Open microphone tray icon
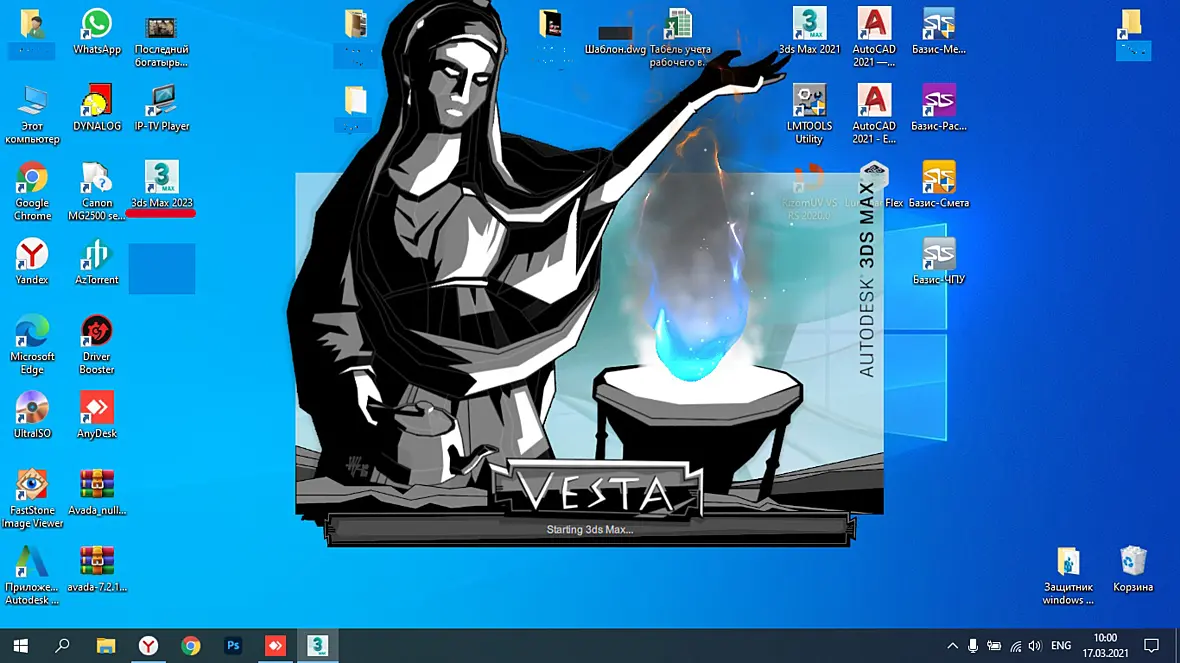 click(973, 646)
